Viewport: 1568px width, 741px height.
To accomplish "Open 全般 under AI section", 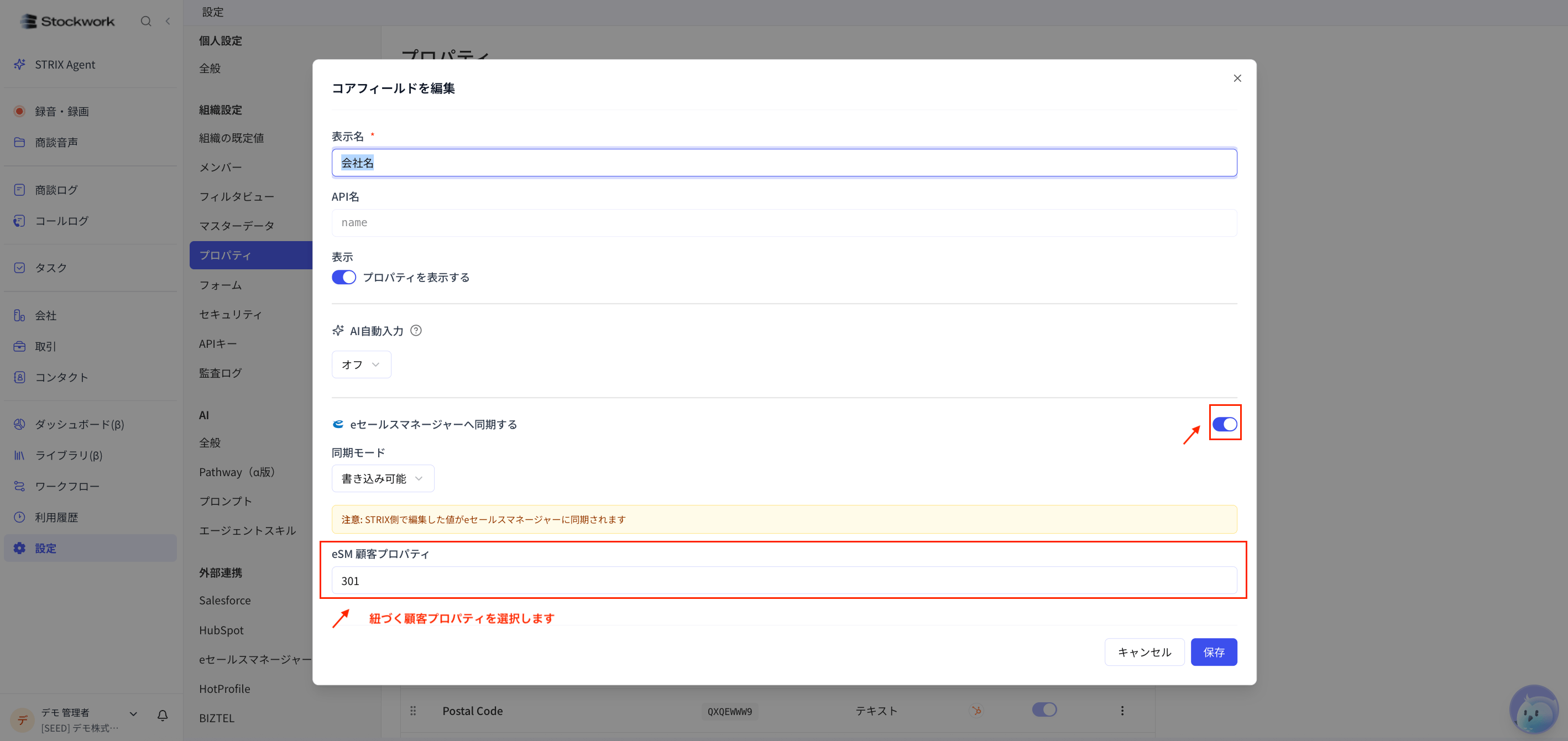I will [210, 442].
